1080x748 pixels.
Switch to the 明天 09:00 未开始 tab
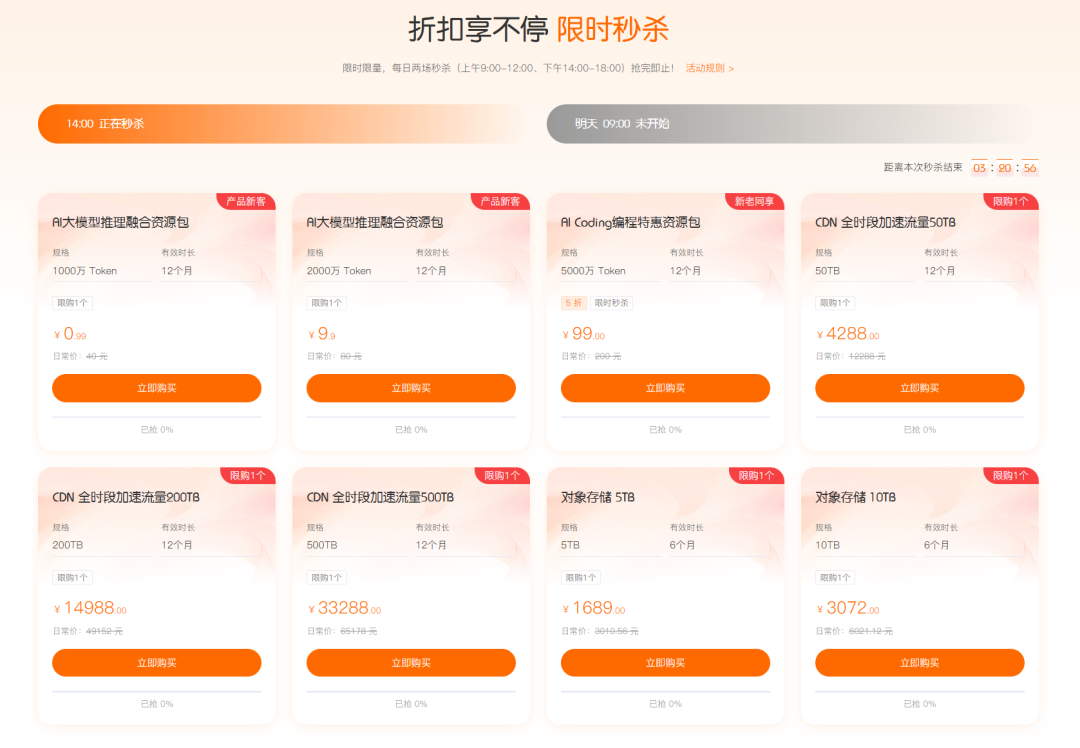(792, 124)
